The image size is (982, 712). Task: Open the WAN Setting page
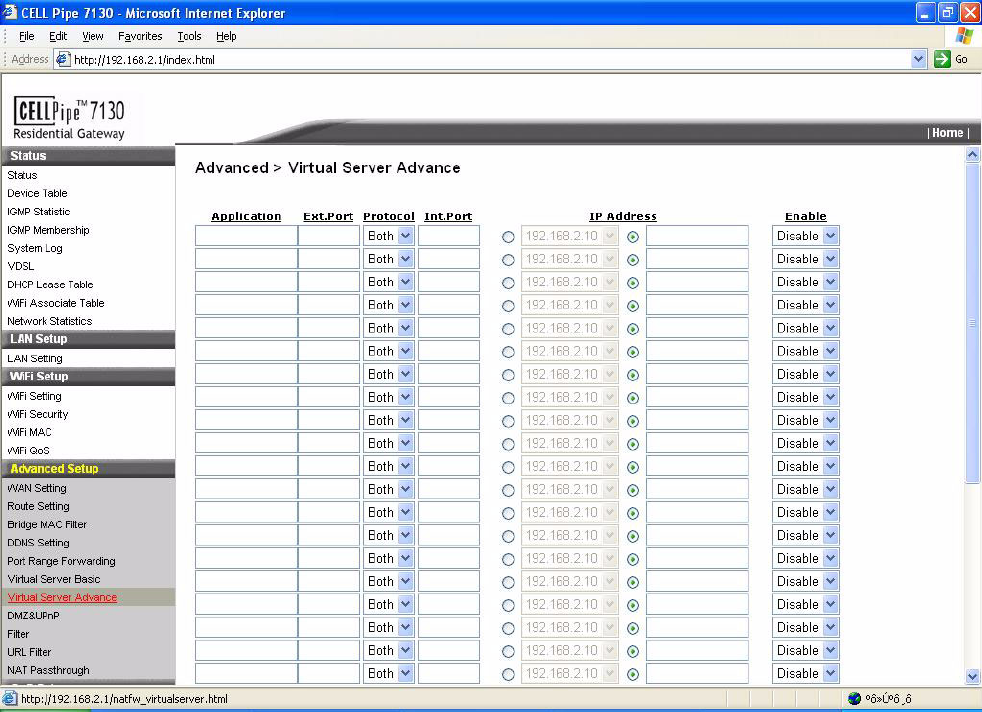(x=37, y=488)
